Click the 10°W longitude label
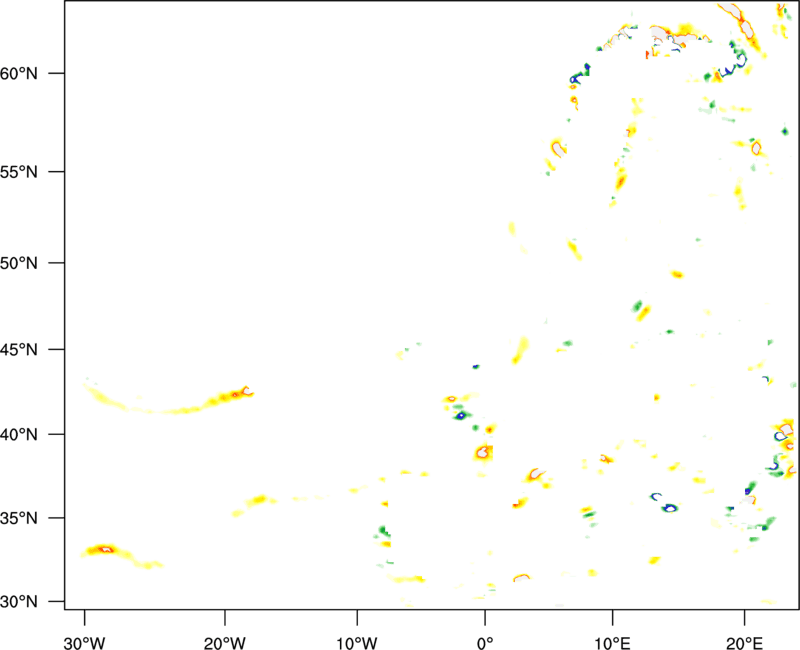This screenshot has width=800, height=650. pyautogui.click(x=356, y=643)
